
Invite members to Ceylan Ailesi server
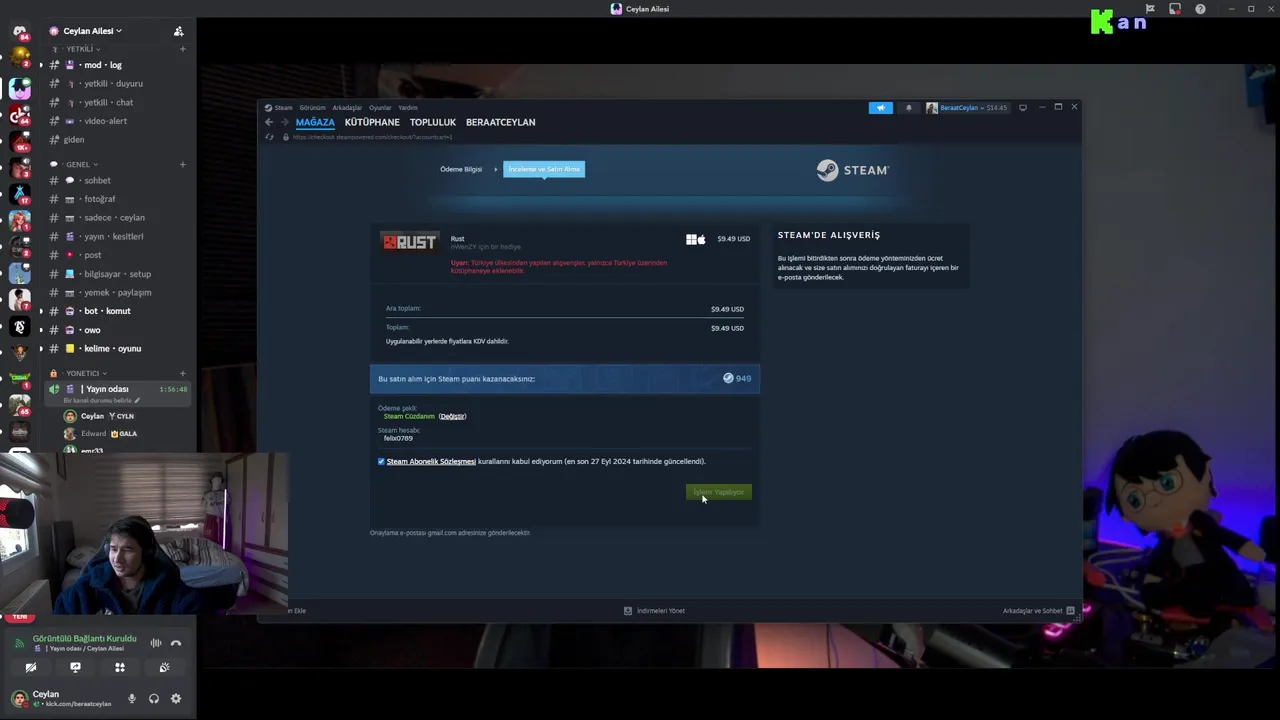pos(178,31)
